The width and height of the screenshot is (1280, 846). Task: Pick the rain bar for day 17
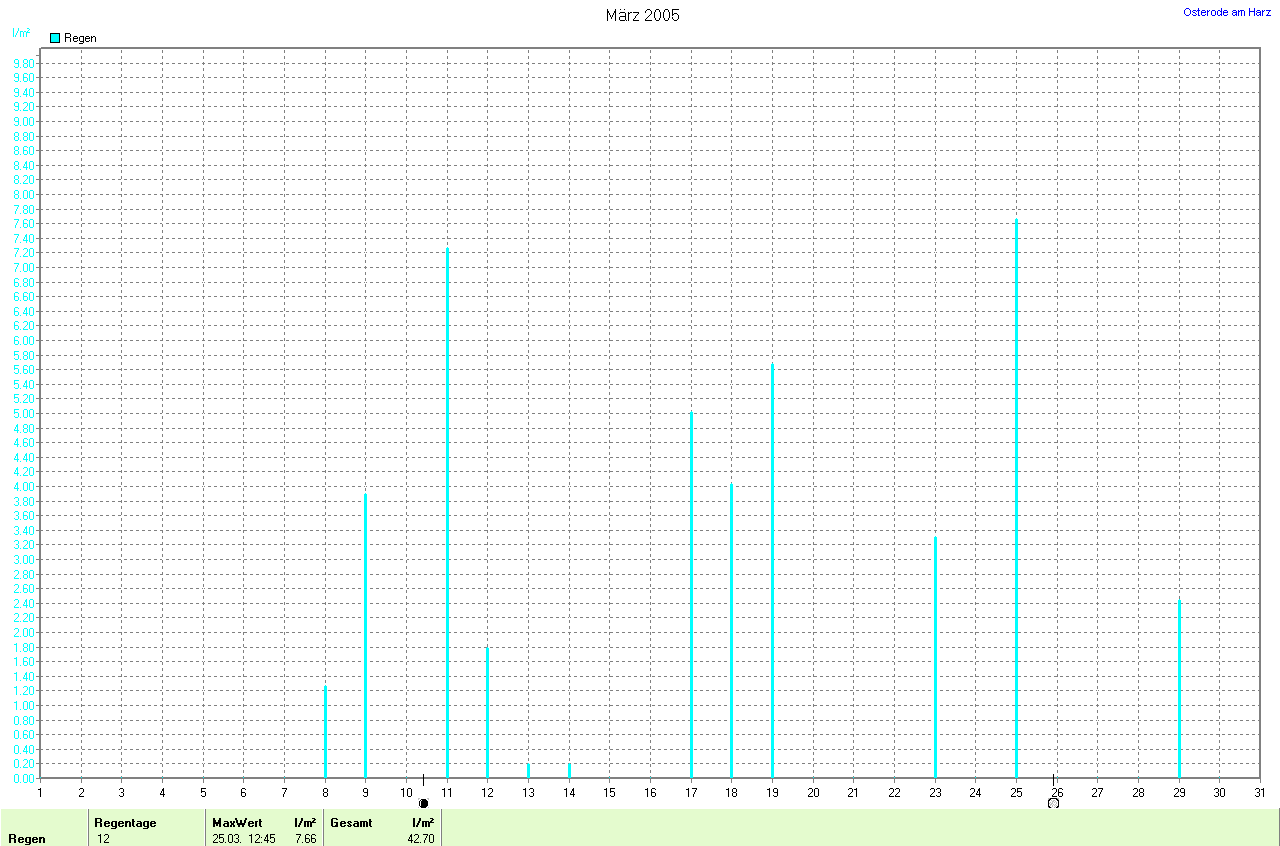[x=691, y=594]
